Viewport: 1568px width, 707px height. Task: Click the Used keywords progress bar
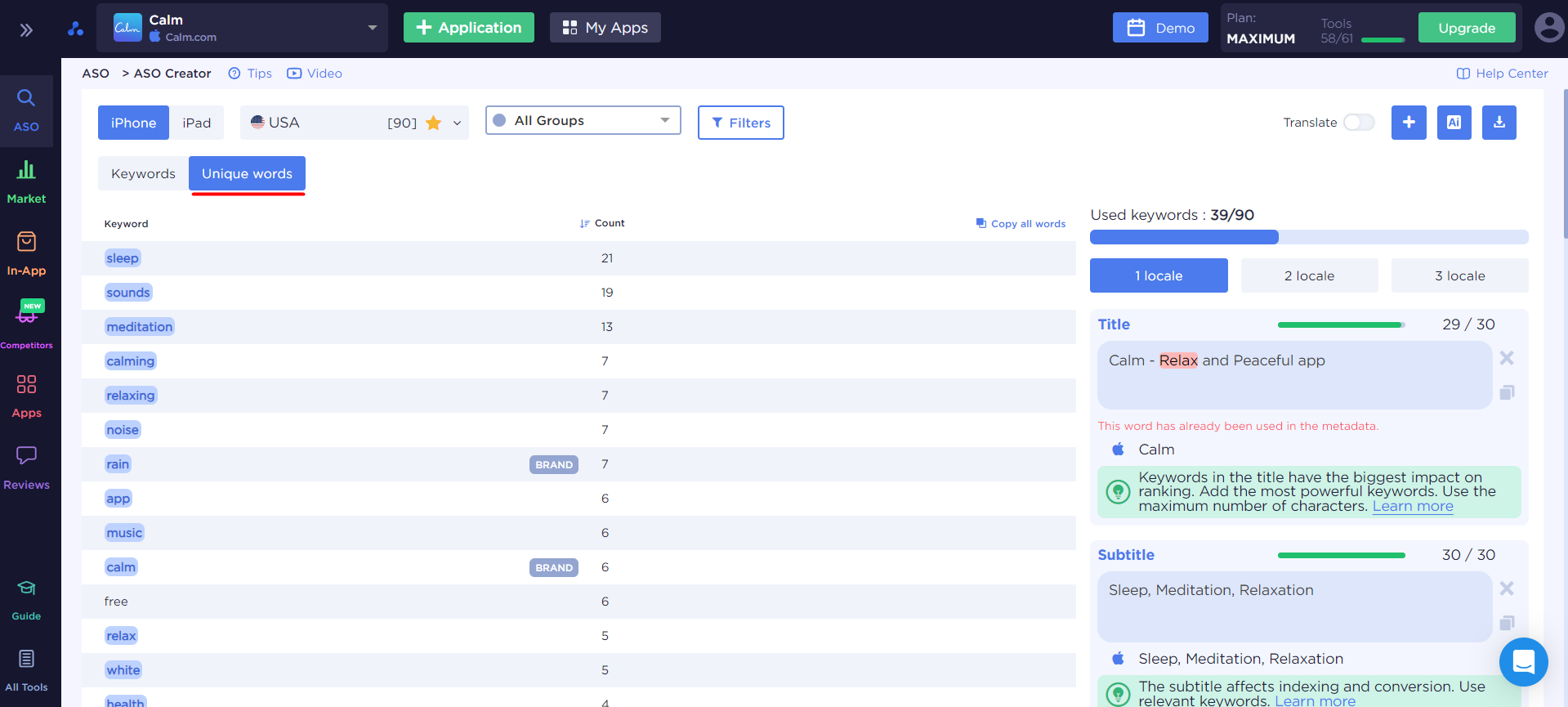pos(1309,237)
